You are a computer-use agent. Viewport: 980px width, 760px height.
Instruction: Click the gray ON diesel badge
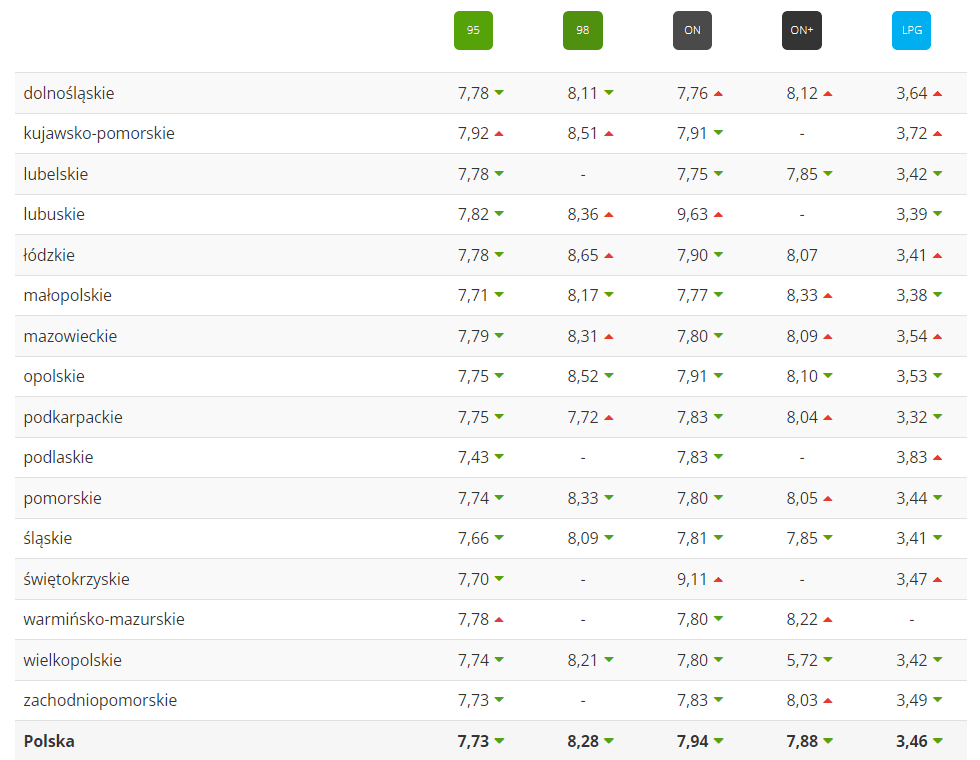pos(692,30)
